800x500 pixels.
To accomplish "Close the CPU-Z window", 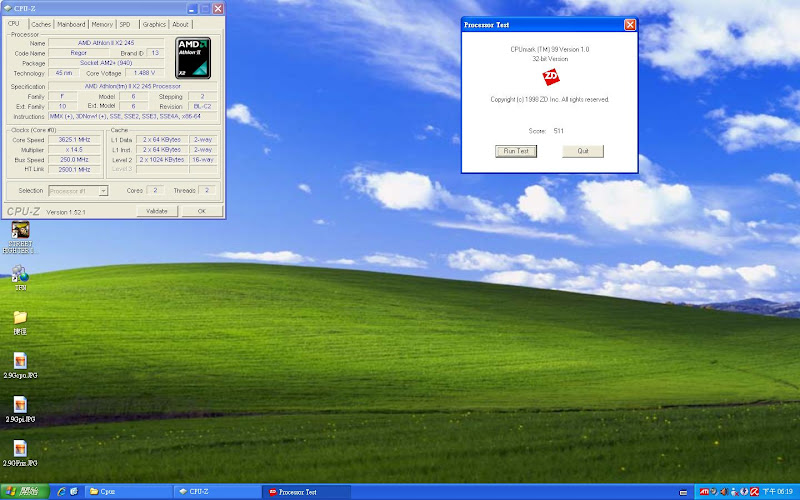I will tap(218, 9).
